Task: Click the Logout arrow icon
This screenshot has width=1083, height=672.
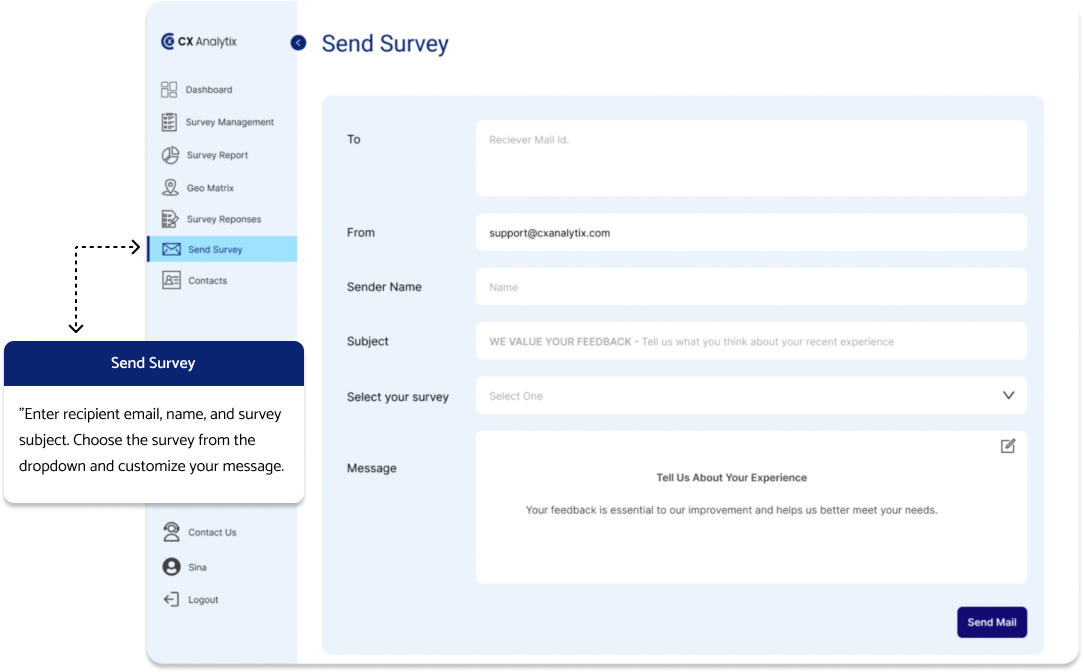Action: tap(171, 599)
